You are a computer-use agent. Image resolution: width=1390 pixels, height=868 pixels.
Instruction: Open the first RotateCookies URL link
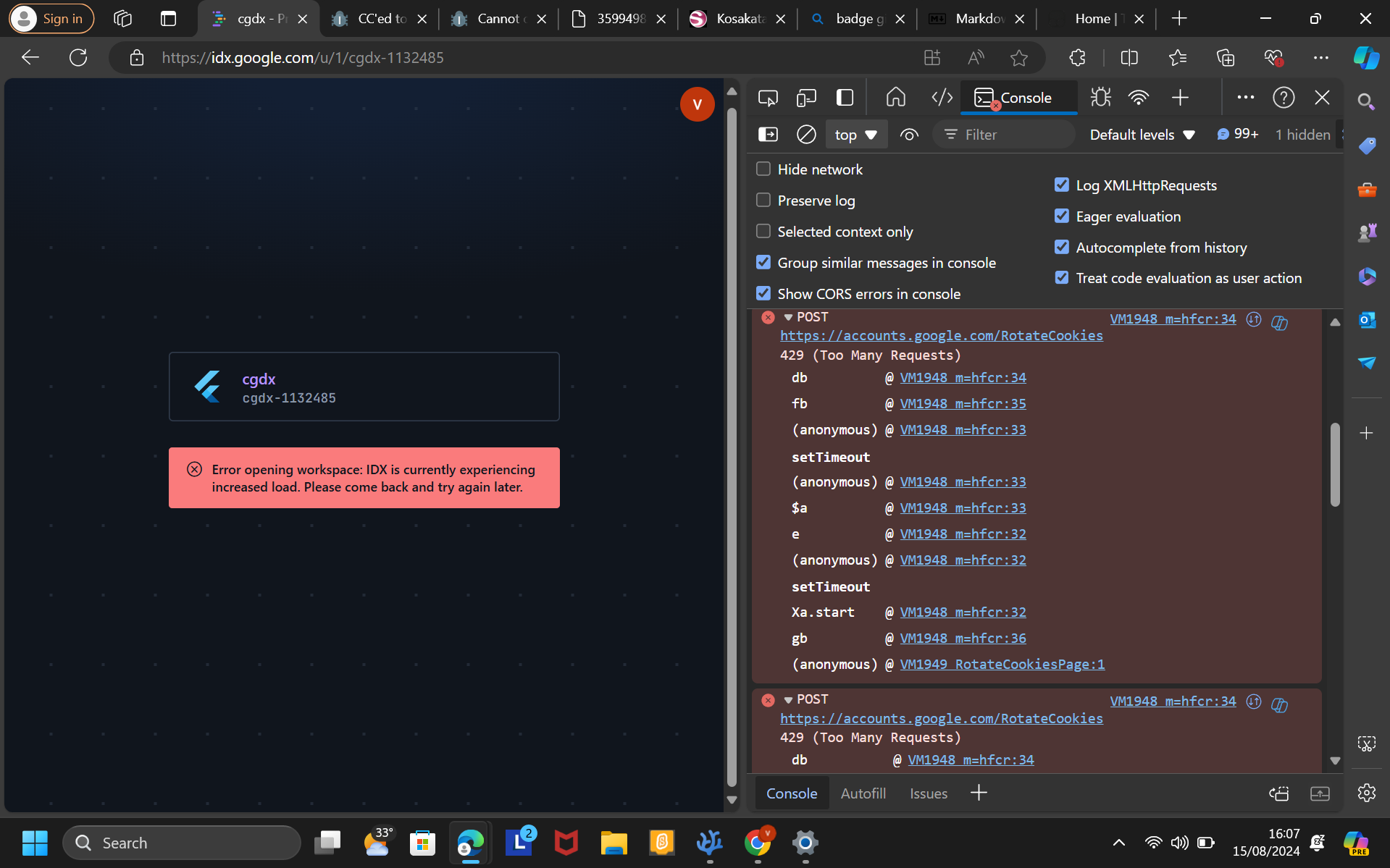coord(941,336)
